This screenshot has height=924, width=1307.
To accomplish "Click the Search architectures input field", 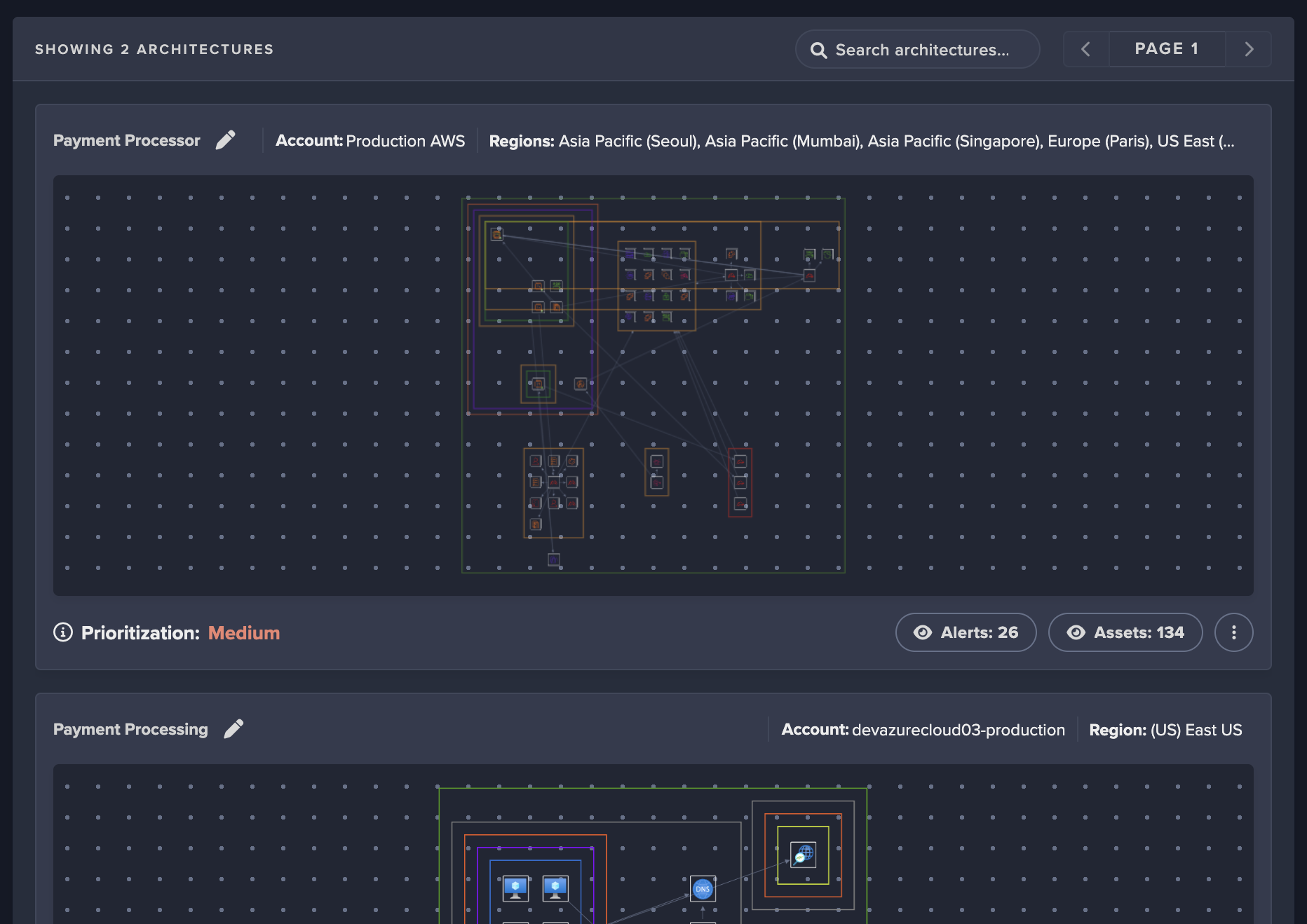I will 917,50.
